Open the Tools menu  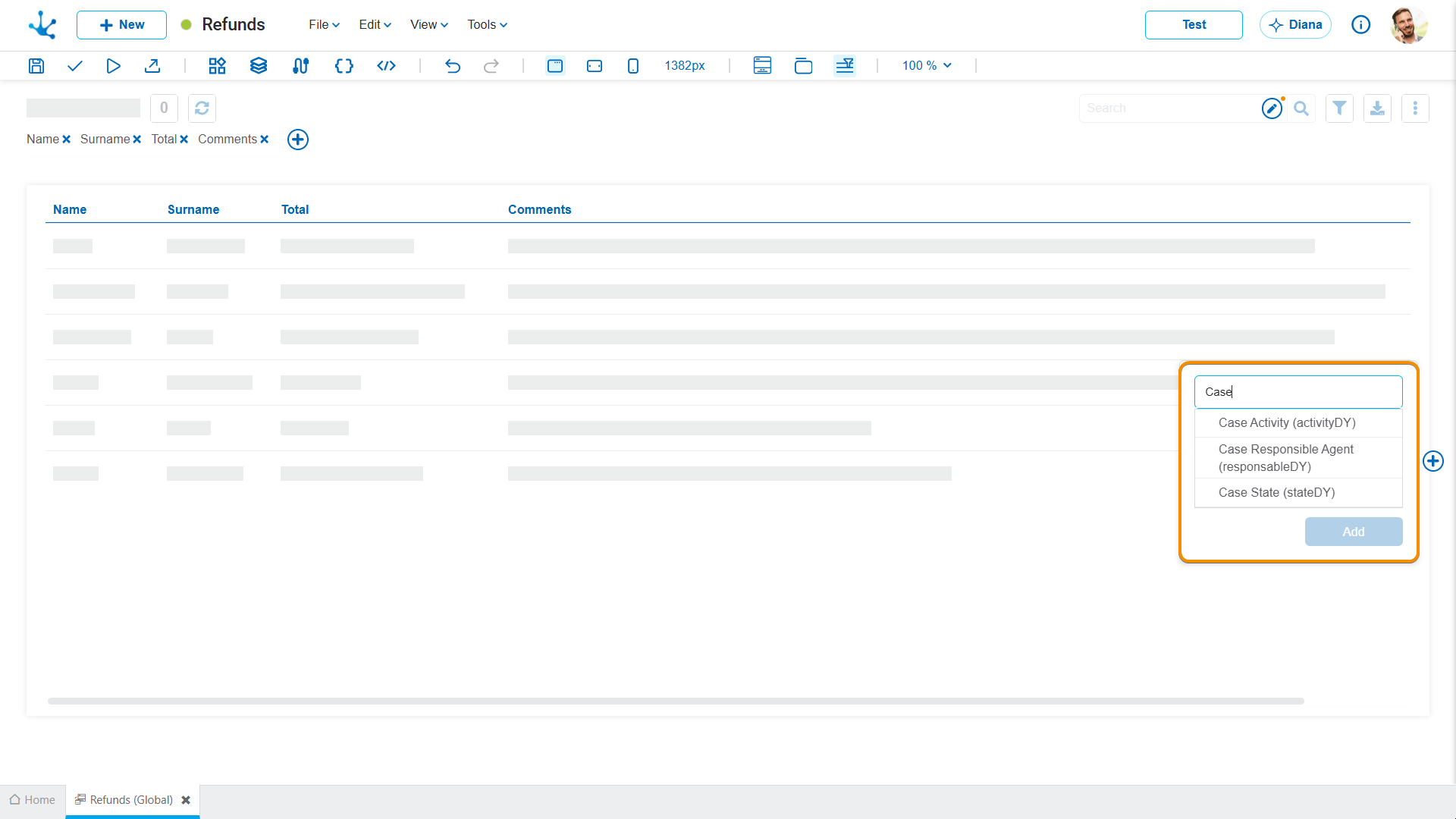488,25
